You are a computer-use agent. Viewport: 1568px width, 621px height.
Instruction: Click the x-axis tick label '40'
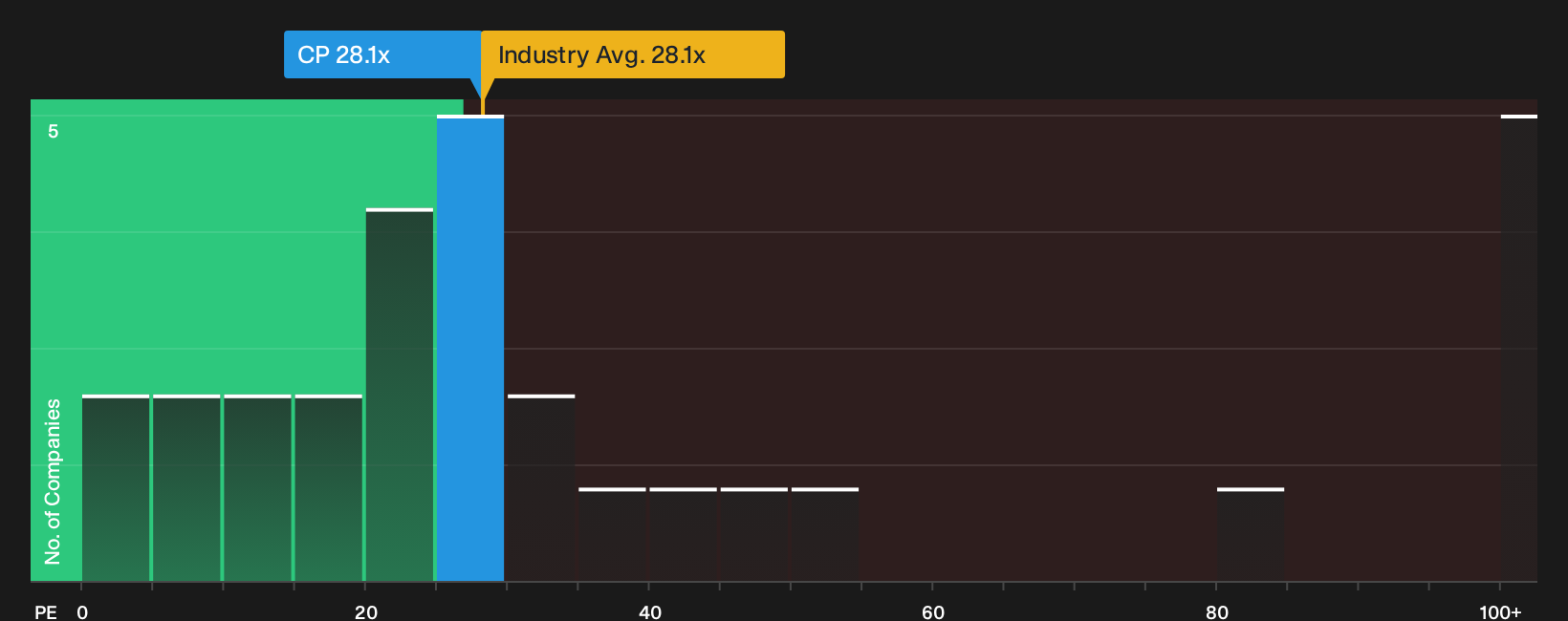[x=650, y=612]
